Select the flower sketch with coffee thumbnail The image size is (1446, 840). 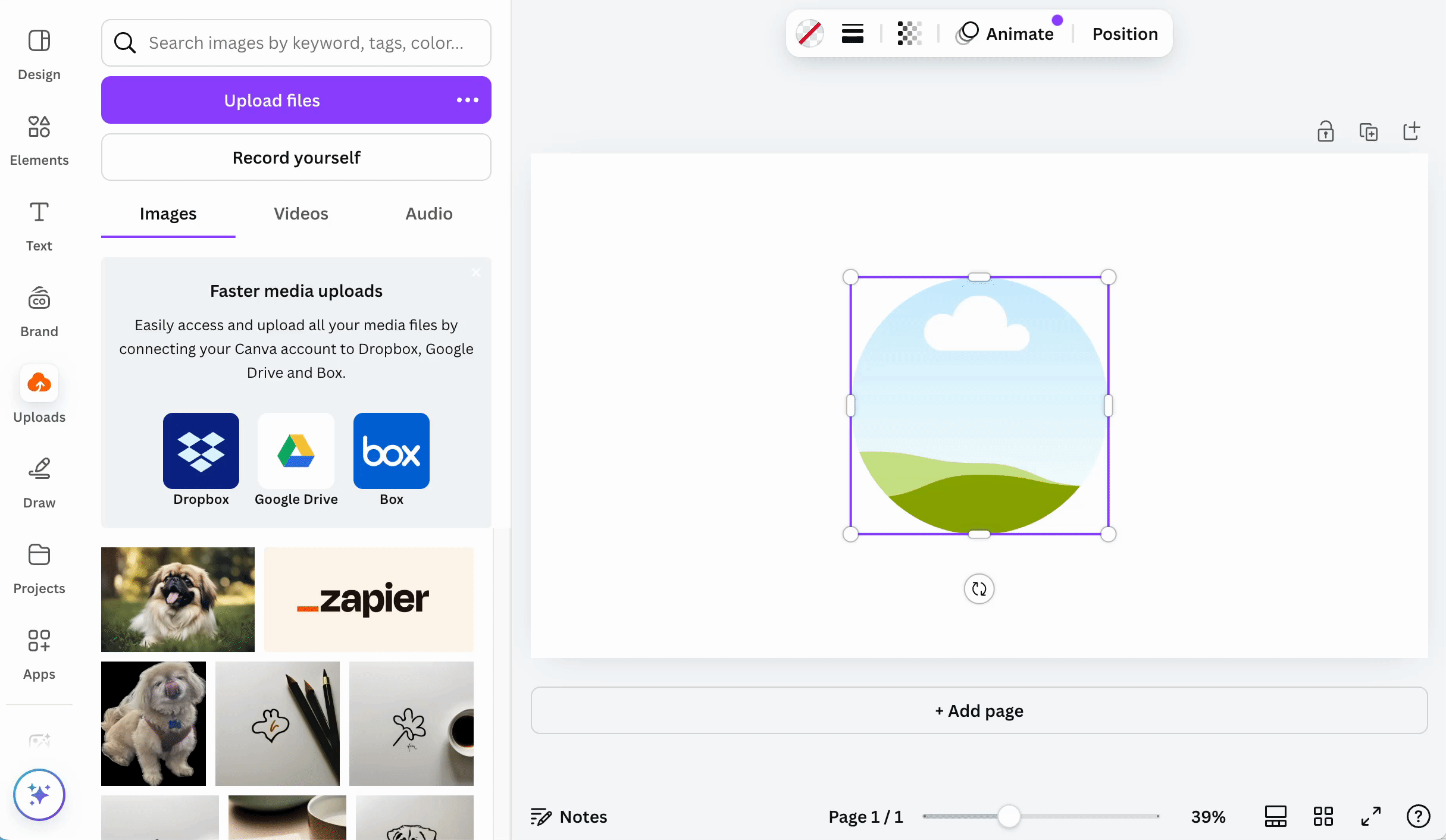[x=411, y=723]
